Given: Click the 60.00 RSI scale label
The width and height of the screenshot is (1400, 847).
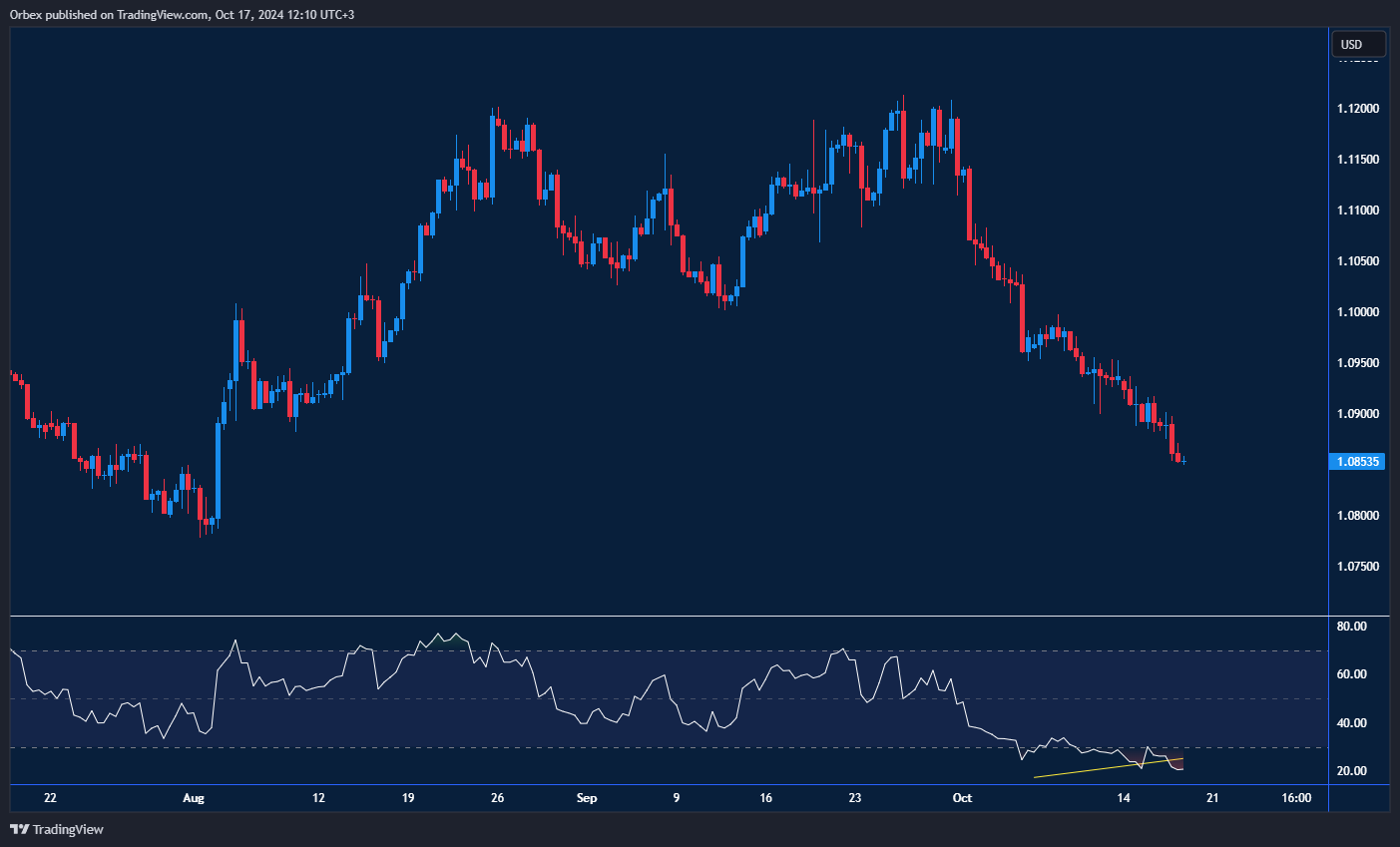Looking at the screenshot, I should click(x=1352, y=674).
